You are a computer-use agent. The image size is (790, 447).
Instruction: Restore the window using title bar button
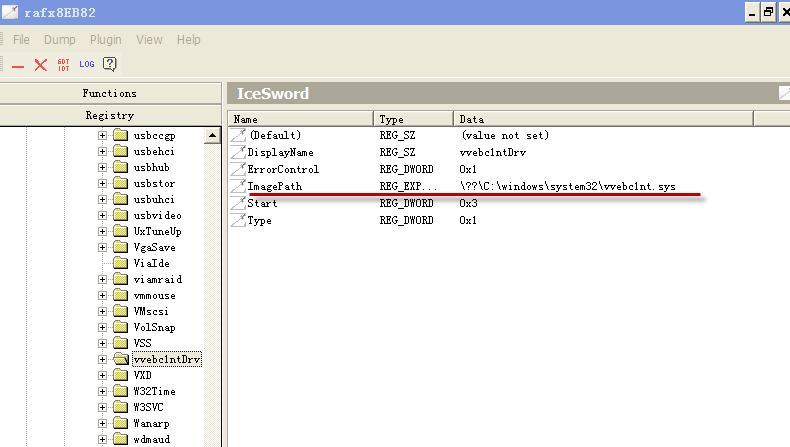click(768, 12)
